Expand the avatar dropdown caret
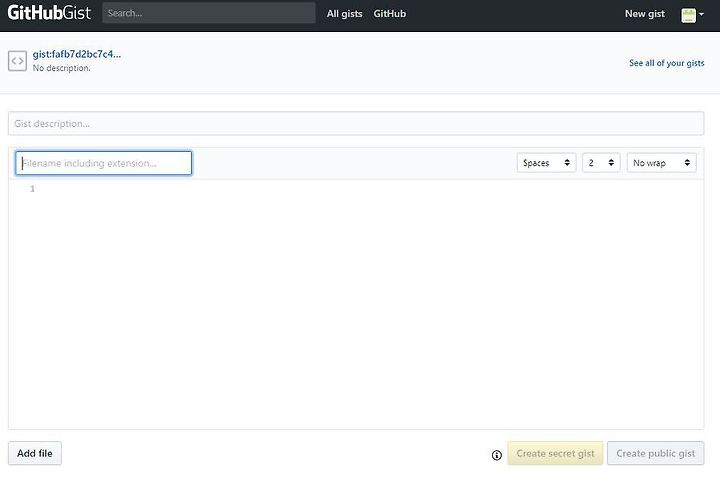720x478 pixels. pyautogui.click(x=701, y=14)
